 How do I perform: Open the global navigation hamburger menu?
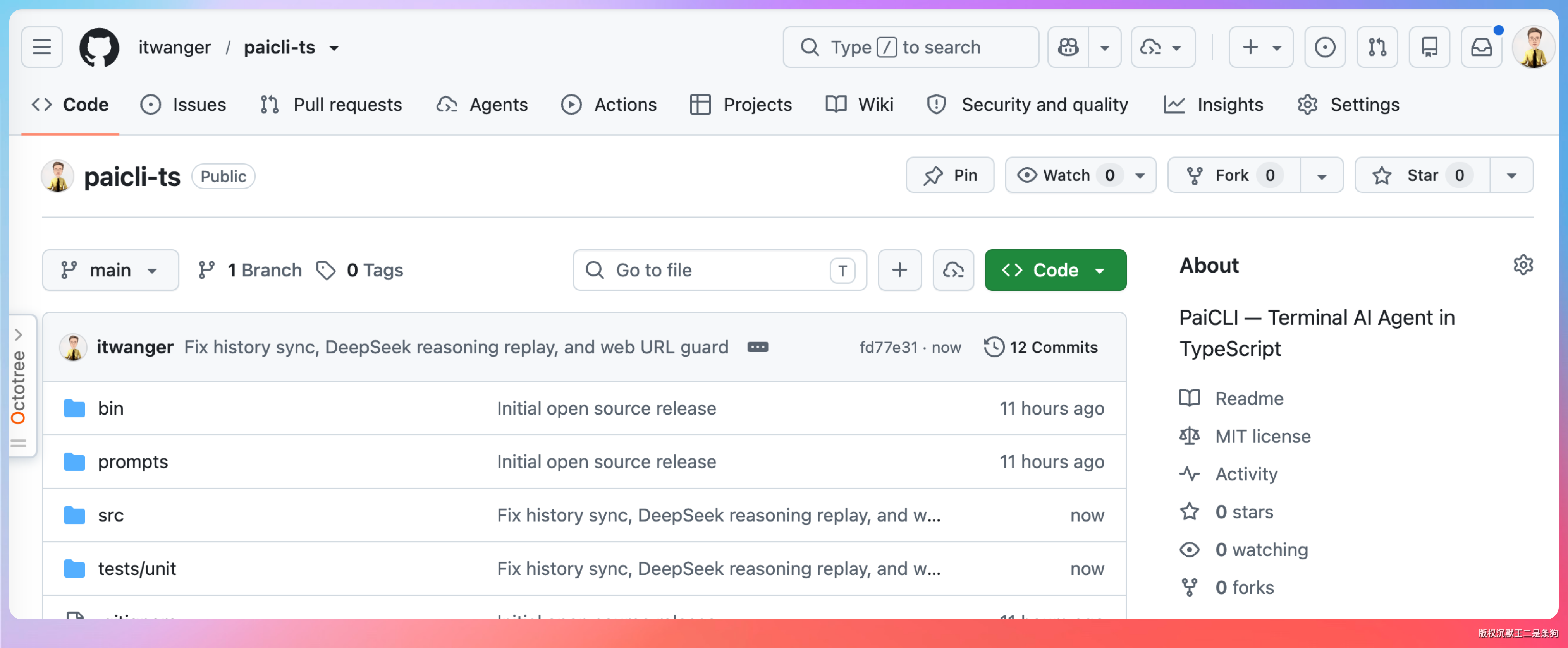click(41, 47)
